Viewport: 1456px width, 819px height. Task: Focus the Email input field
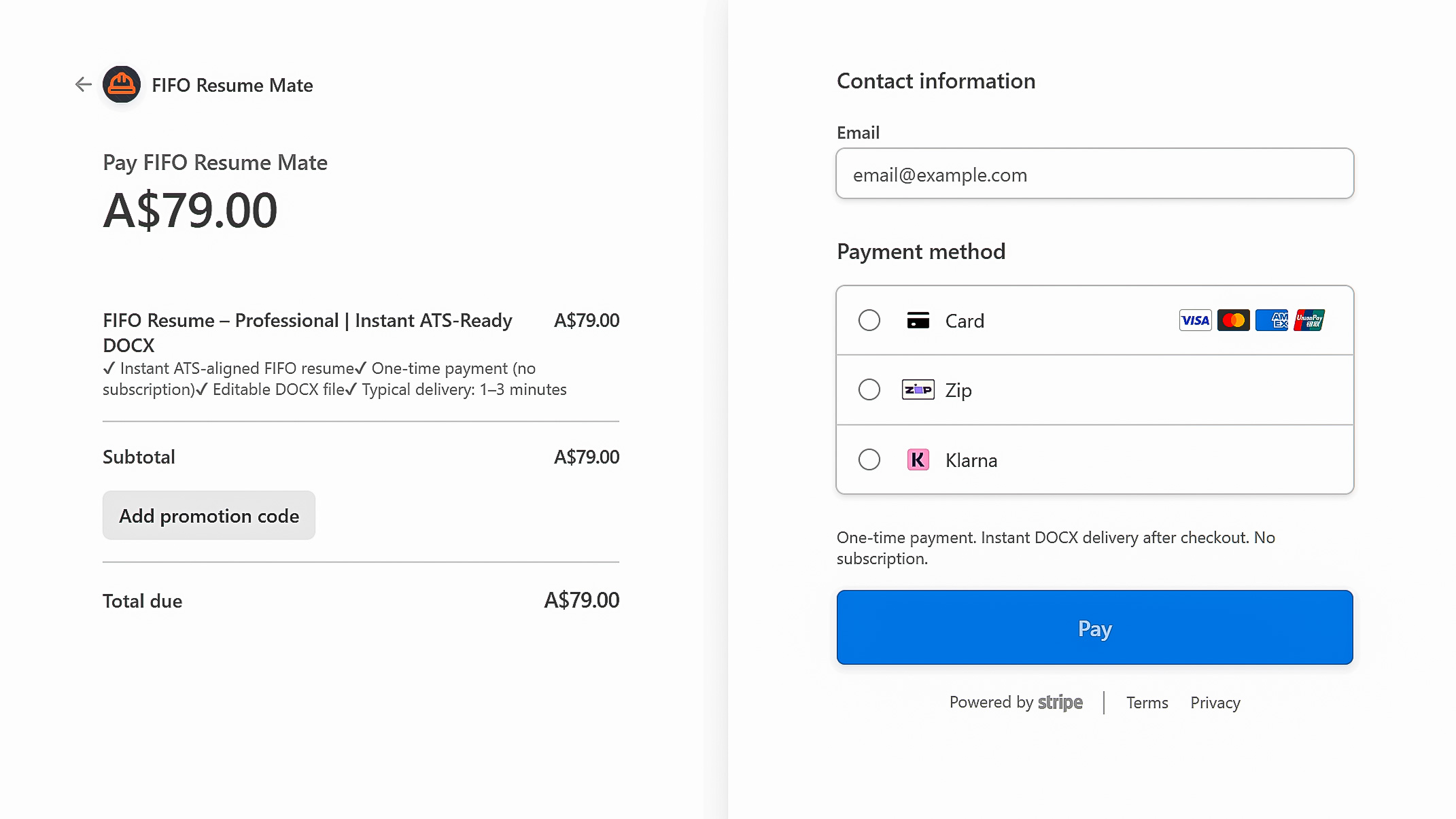tap(1094, 175)
